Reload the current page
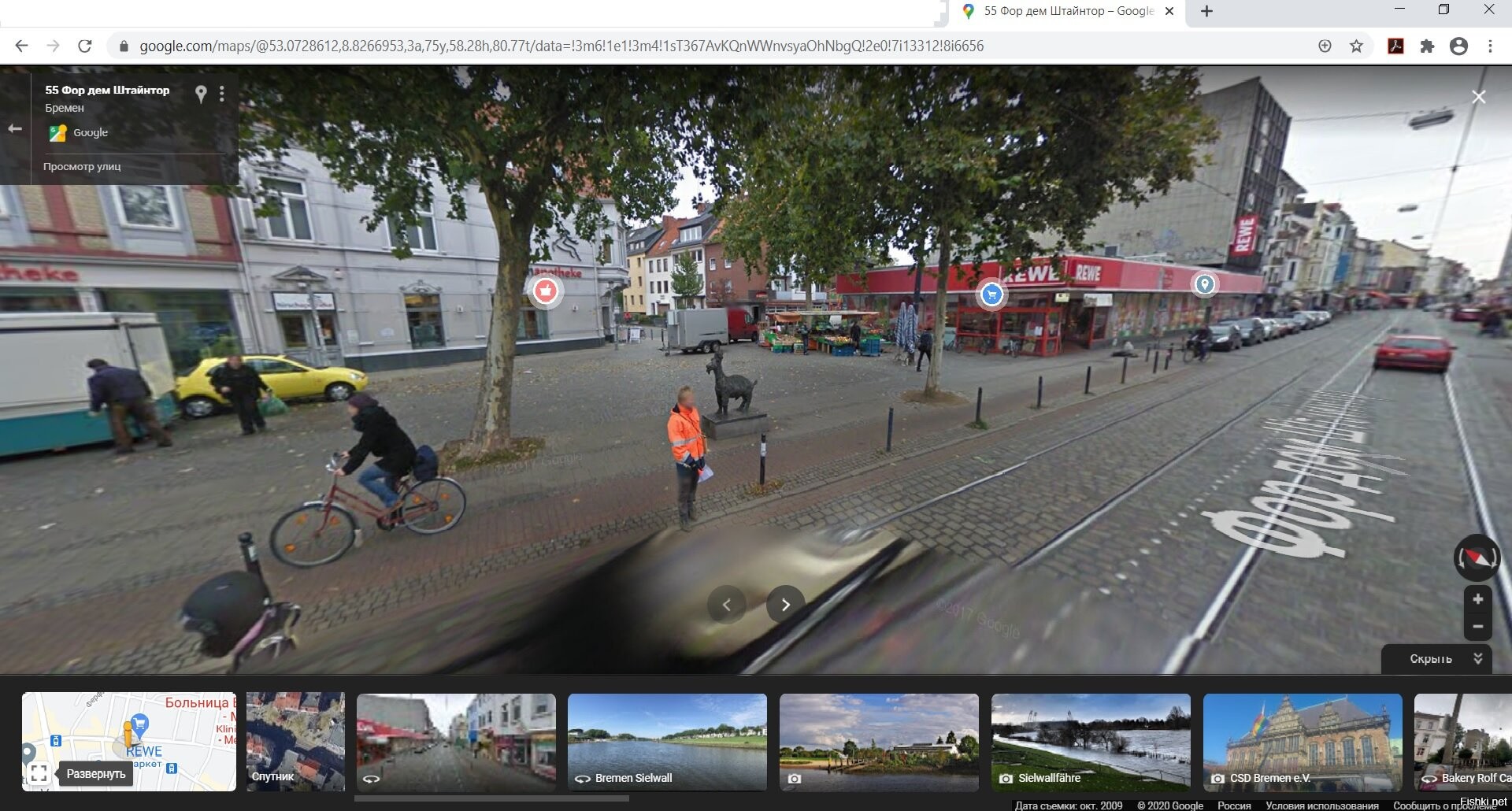This screenshot has width=1512, height=811. pyautogui.click(x=84, y=46)
